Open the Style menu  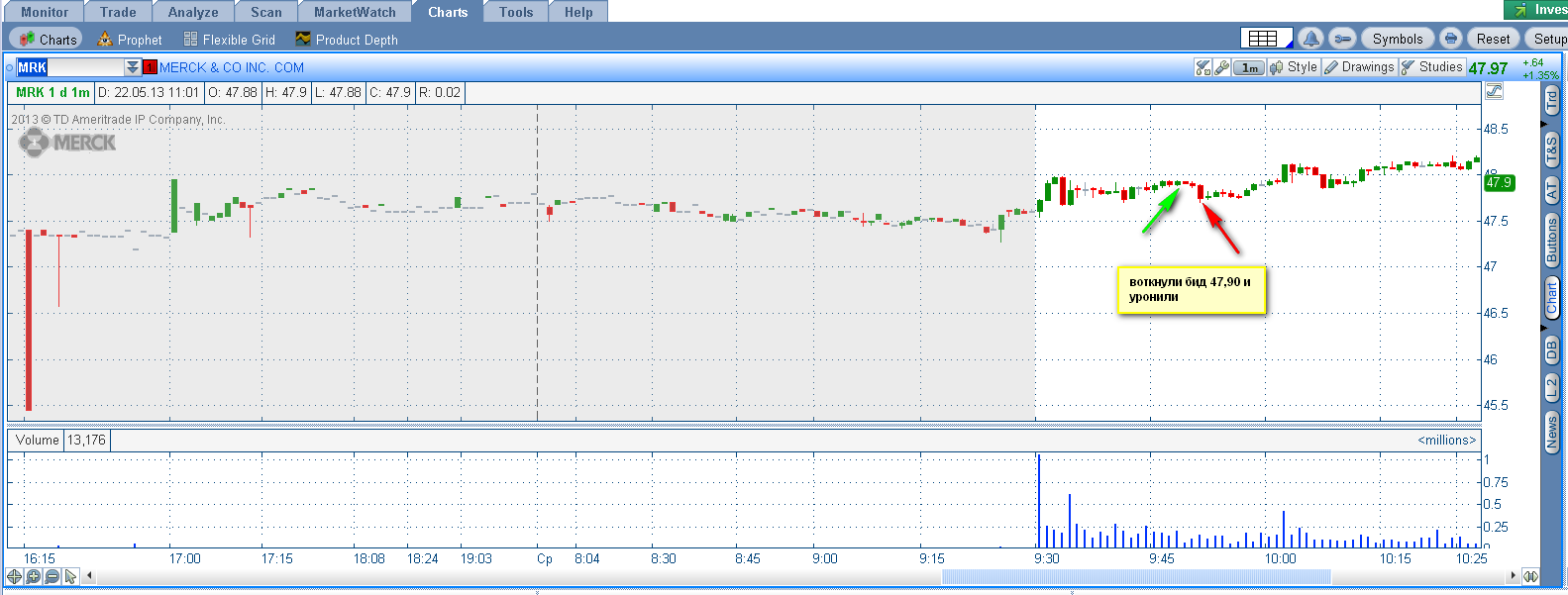[1294, 67]
